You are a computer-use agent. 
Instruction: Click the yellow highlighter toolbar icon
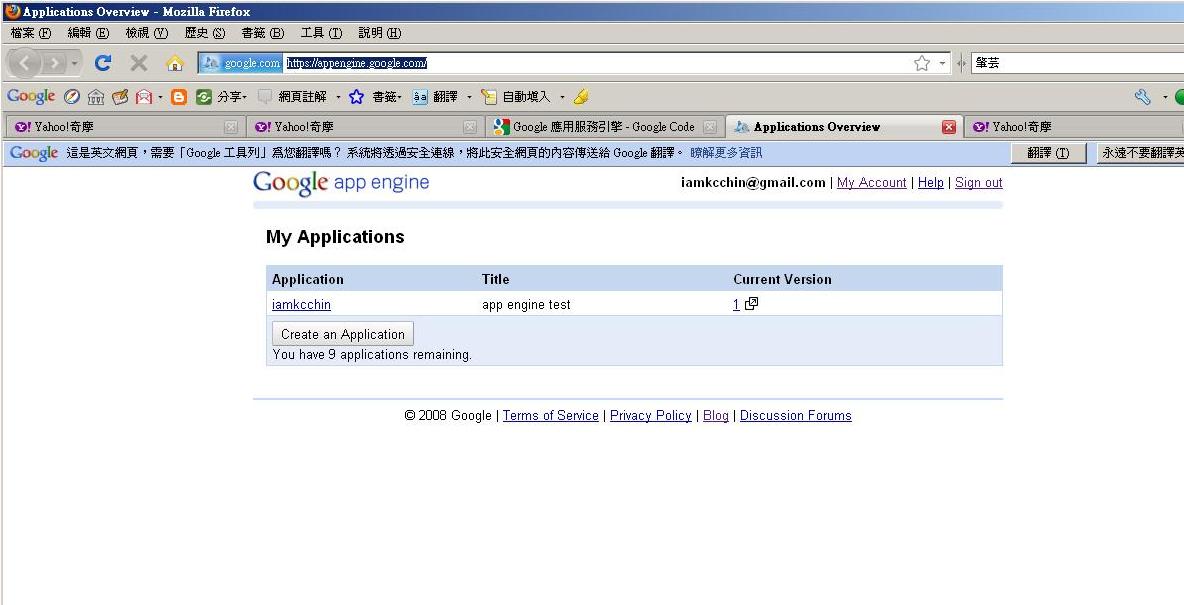pyautogui.click(x=581, y=97)
